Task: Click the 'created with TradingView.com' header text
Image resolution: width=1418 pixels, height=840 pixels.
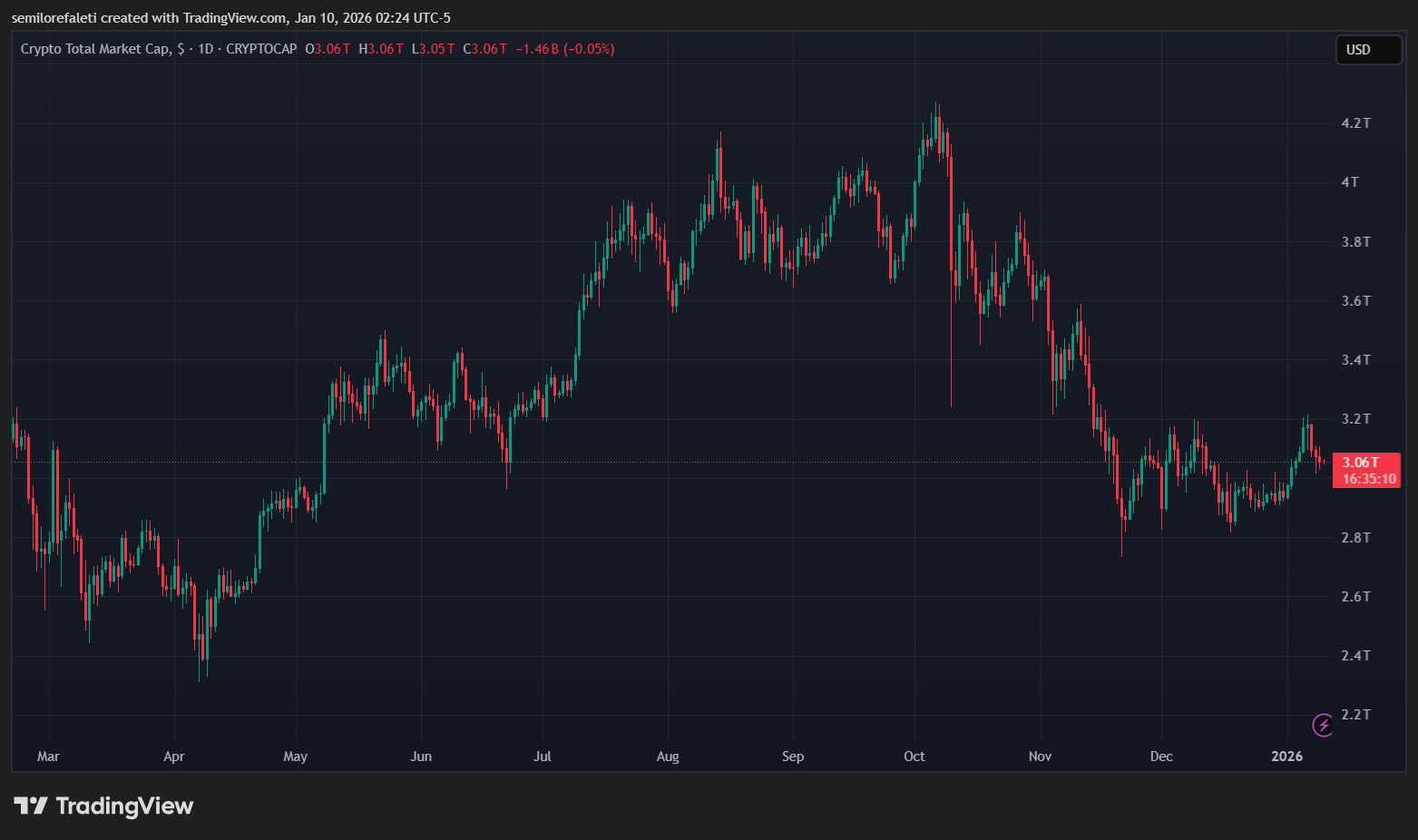Action: [x=194, y=18]
